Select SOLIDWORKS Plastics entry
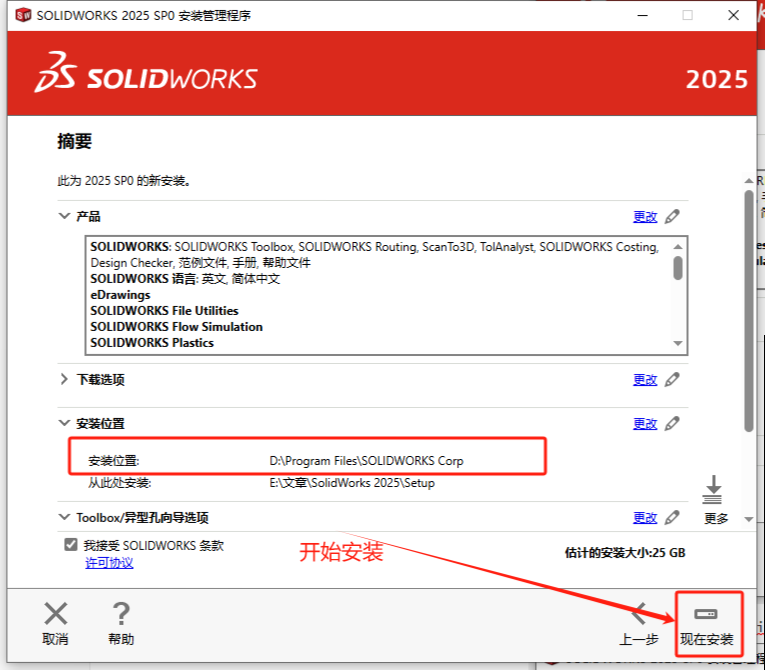This screenshot has height=670, width=765. (x=152, y=343)
